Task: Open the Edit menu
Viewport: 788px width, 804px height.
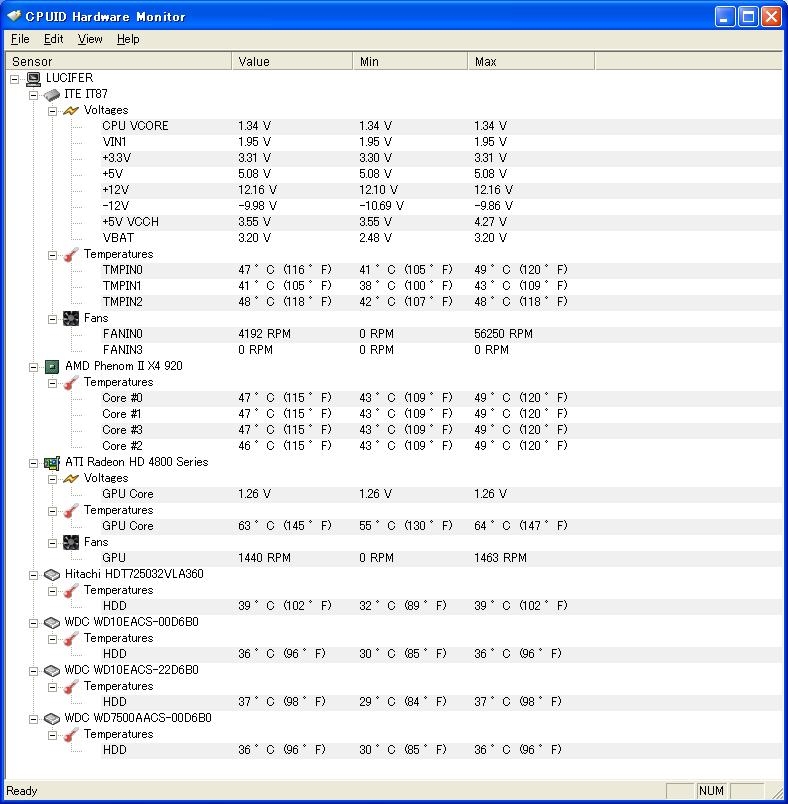Action: [53, 39]
